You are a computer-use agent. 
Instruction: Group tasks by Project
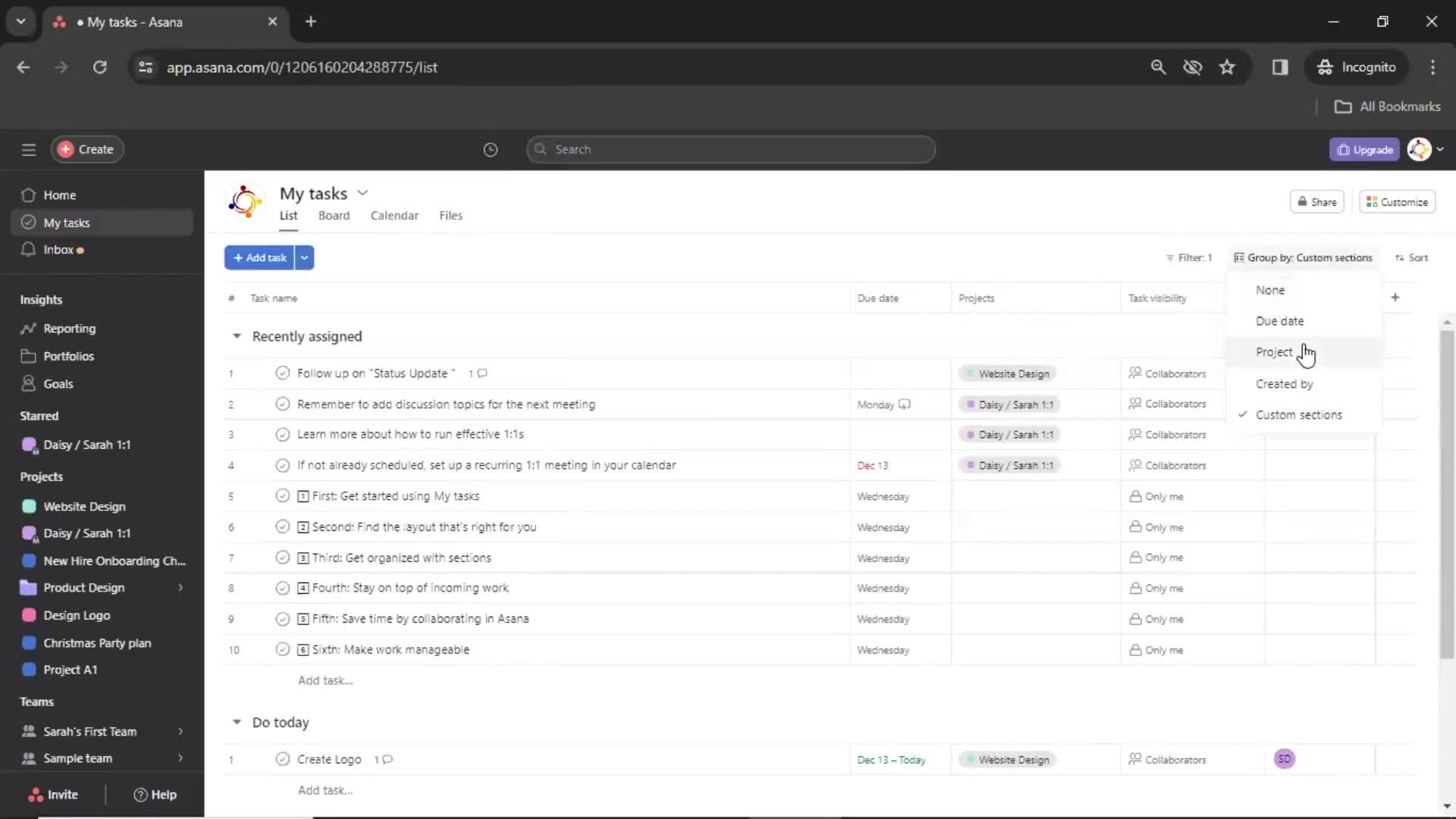[x=1304, y=352]
